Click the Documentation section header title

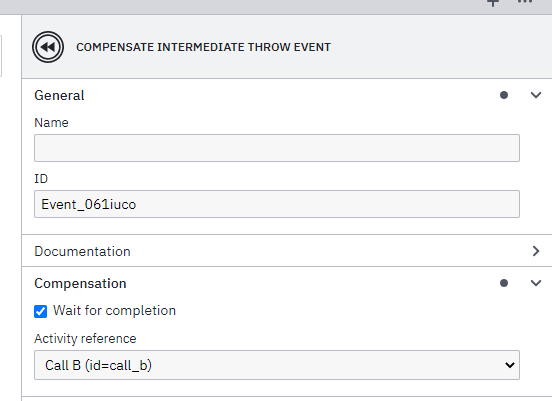82,251
